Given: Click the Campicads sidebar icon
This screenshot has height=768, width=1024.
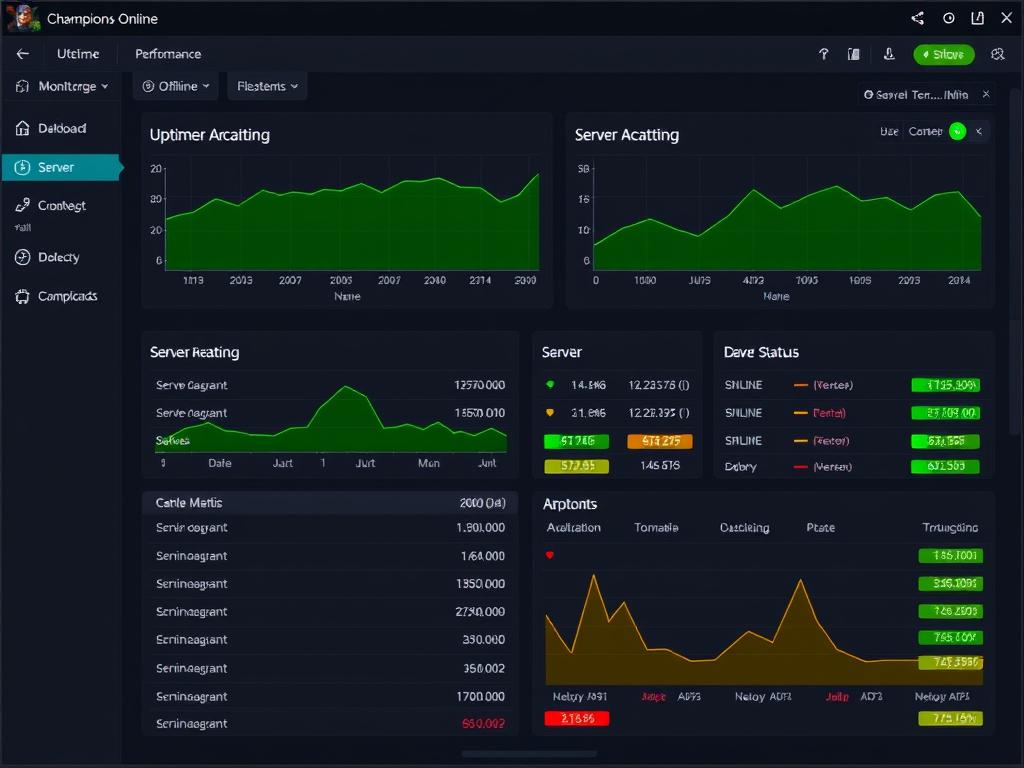Looking at the screenshot, I should click(22, 296).
